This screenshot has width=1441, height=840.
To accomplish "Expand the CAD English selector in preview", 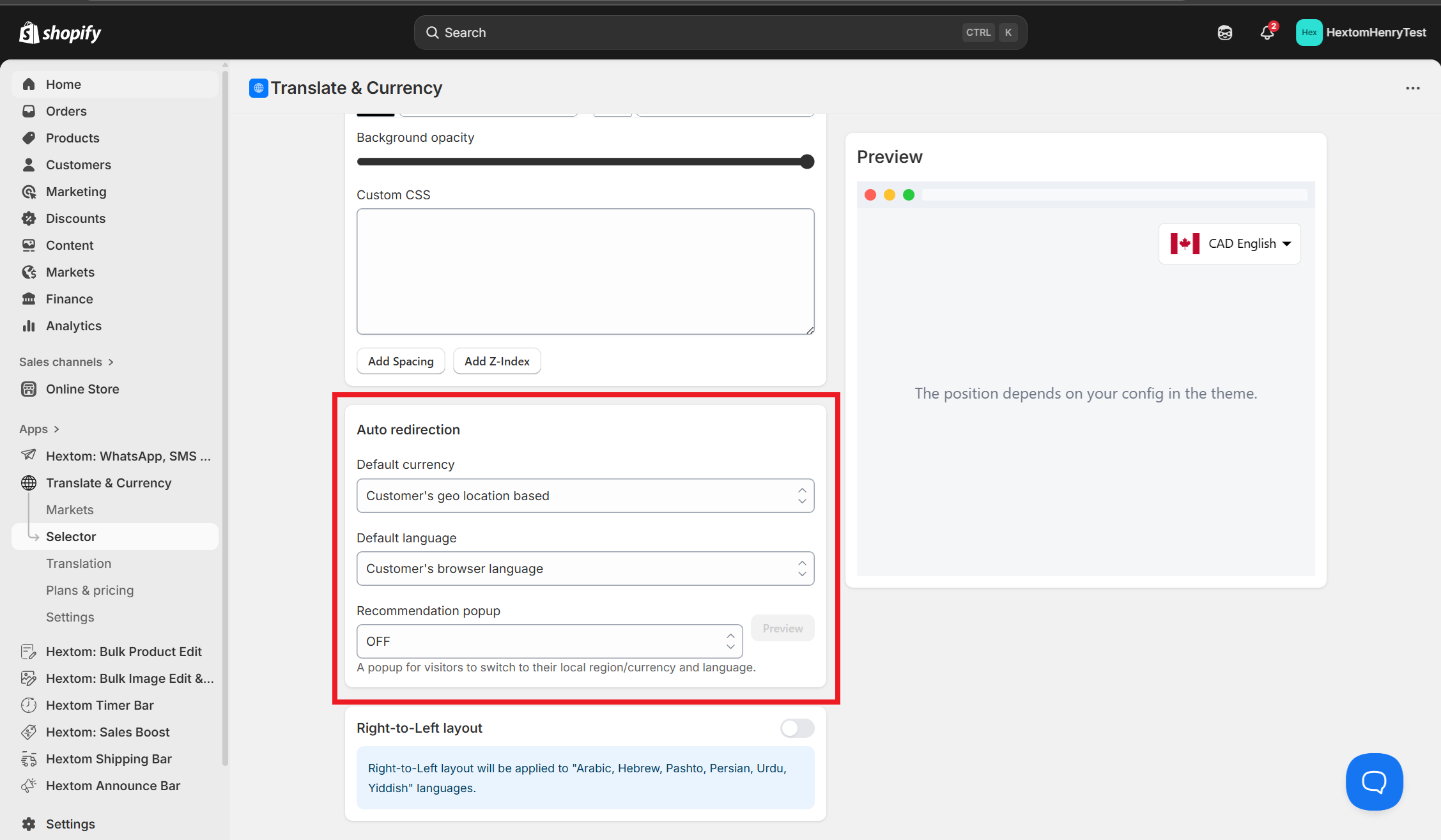I will point(1229,243).
